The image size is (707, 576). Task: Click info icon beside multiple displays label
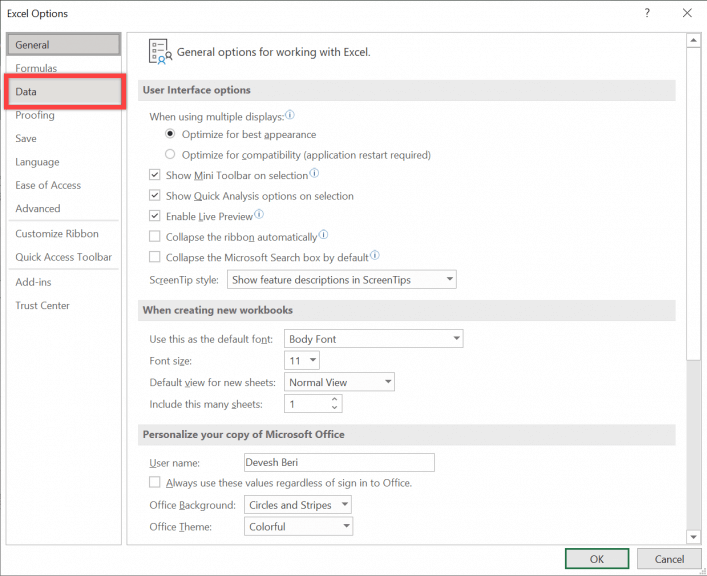point(290,115)
